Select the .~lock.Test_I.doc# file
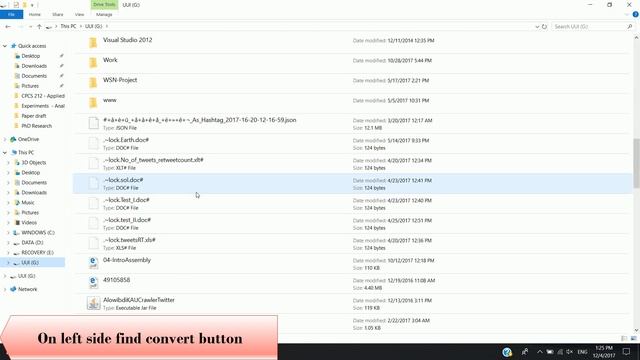Viewport: 640px width, 360px height. pos(352,204)
